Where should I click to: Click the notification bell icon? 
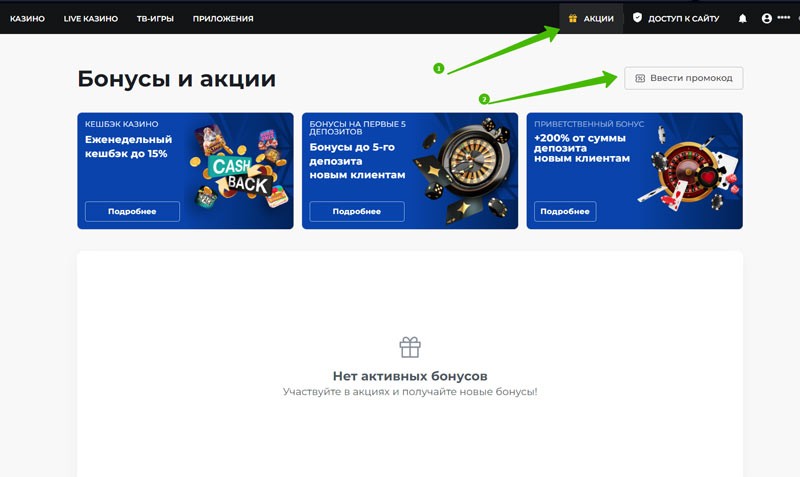(x=742, y=18)
